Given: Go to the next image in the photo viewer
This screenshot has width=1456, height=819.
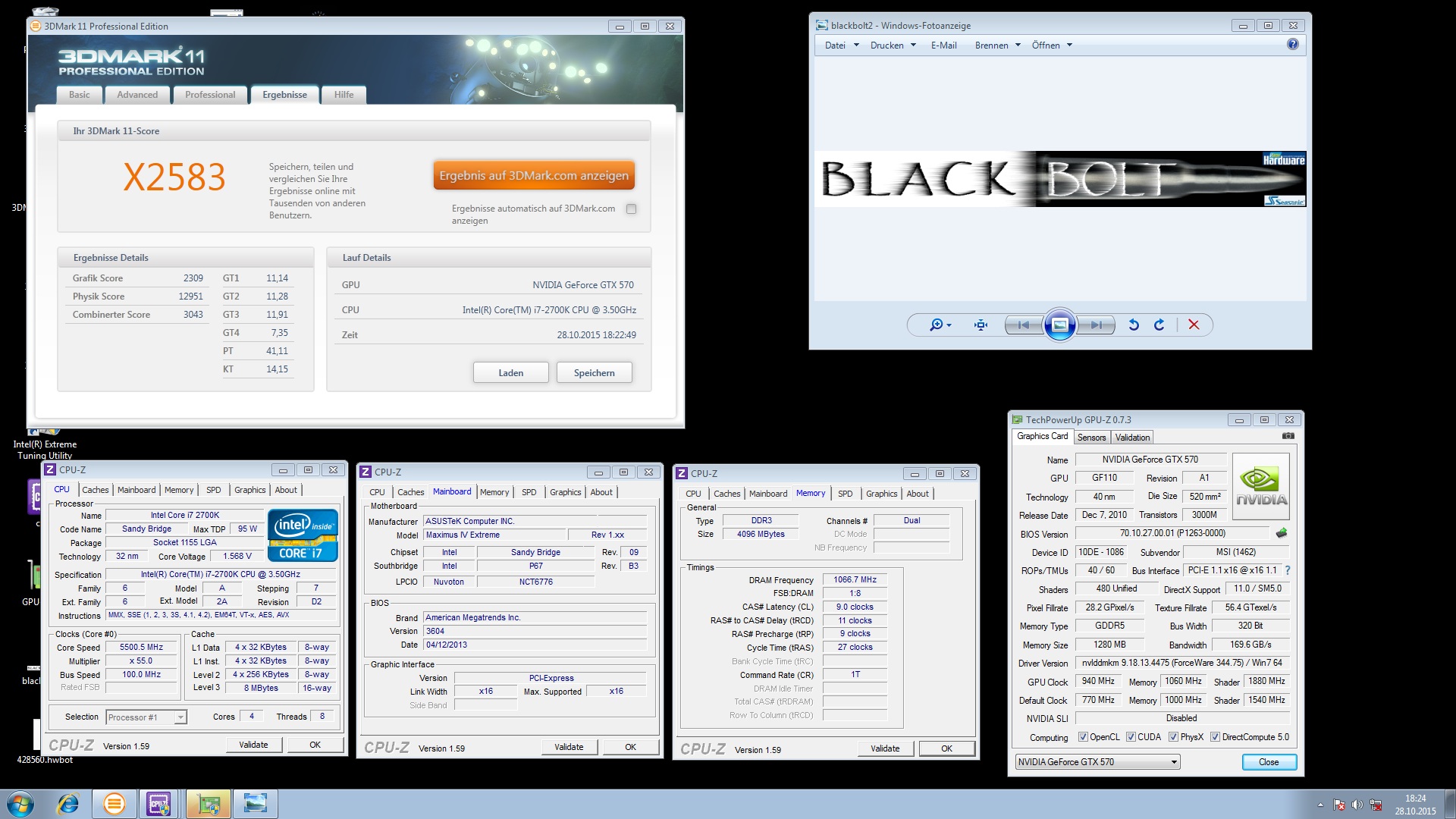Looking at the screenshot, I should (x=1097, y=325).
